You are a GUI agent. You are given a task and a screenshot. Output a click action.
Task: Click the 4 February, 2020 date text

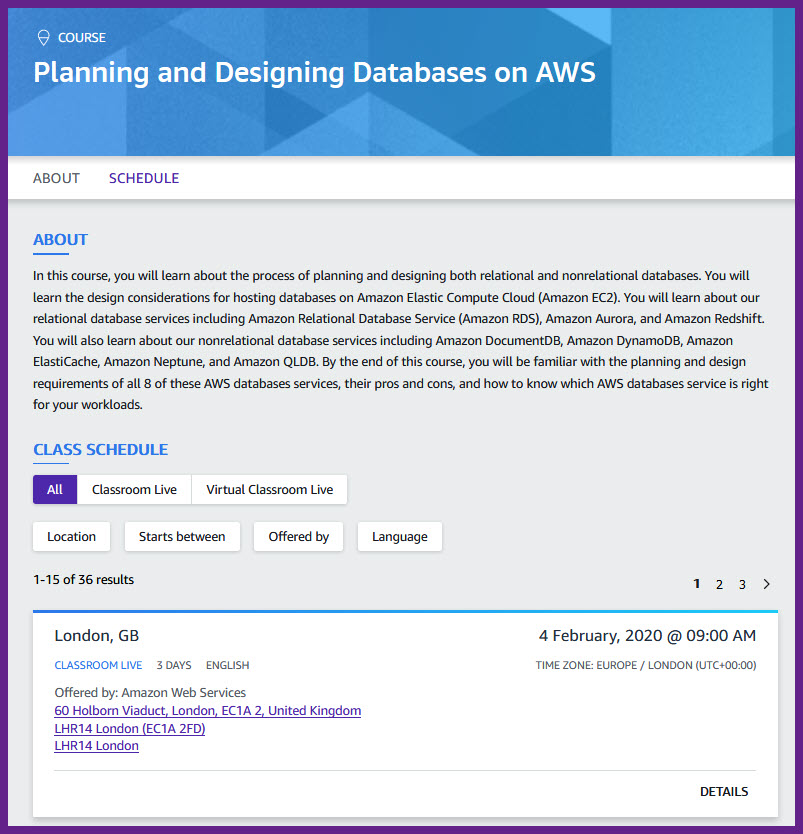click(x=647, y=636)
